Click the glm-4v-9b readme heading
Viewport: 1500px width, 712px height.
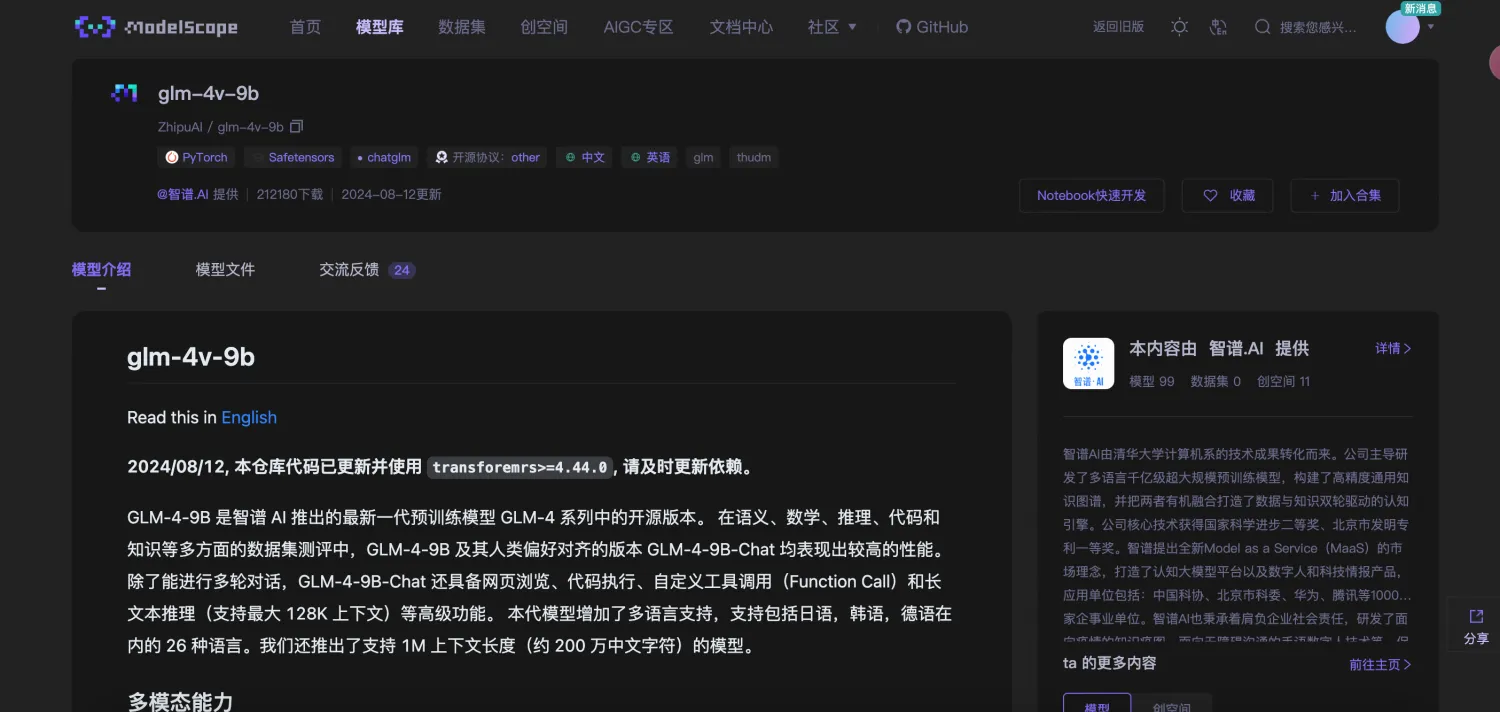(x=191, y=357)
